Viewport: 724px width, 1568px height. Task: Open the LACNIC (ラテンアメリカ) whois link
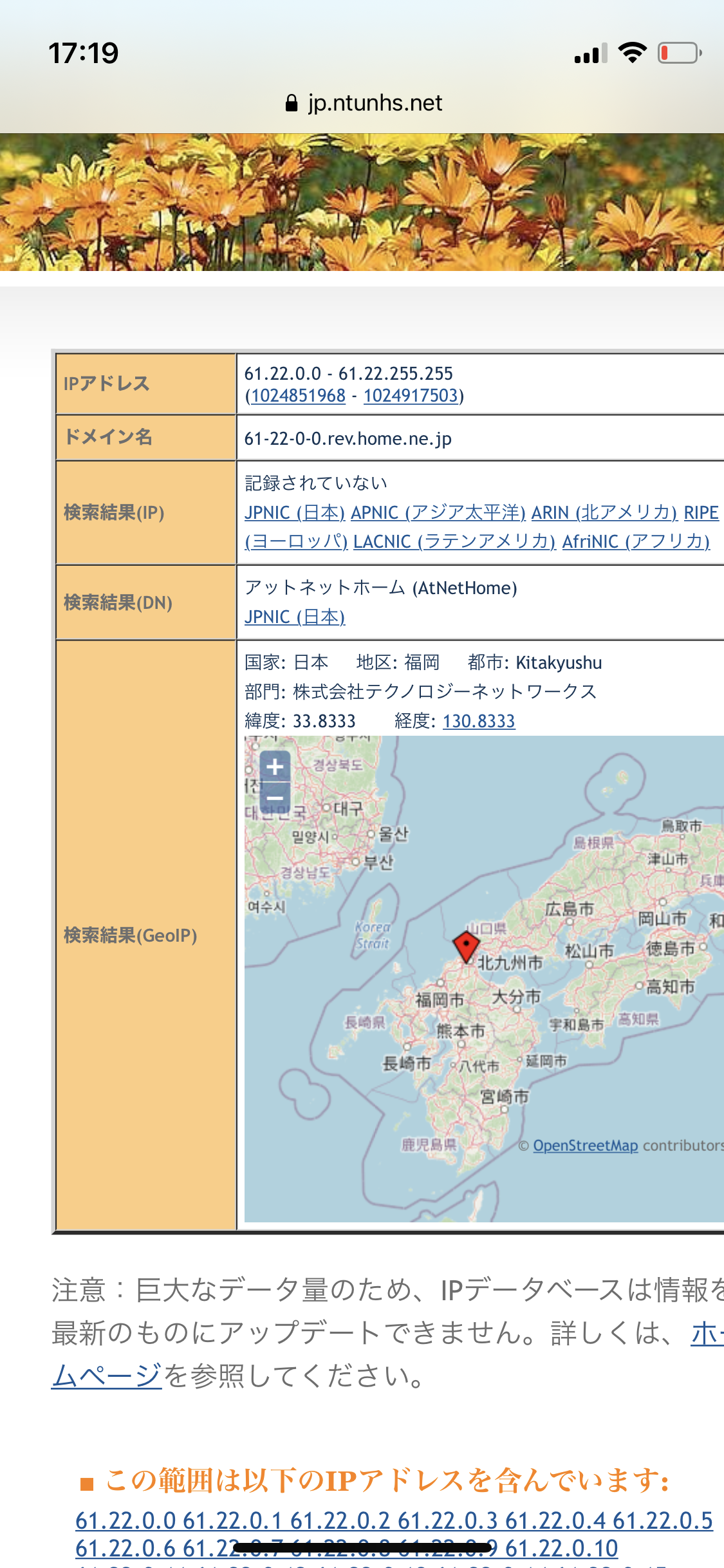pos(454,541)
